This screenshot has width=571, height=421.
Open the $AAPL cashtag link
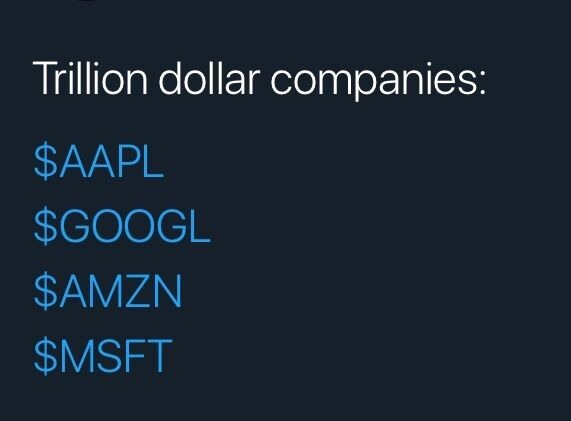click(x=99, y=161)
